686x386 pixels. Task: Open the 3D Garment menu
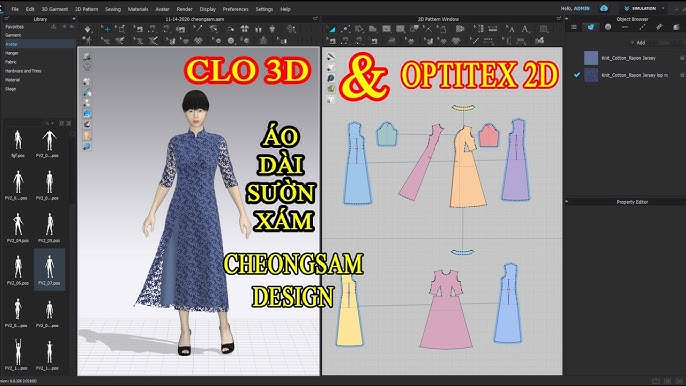55,9
